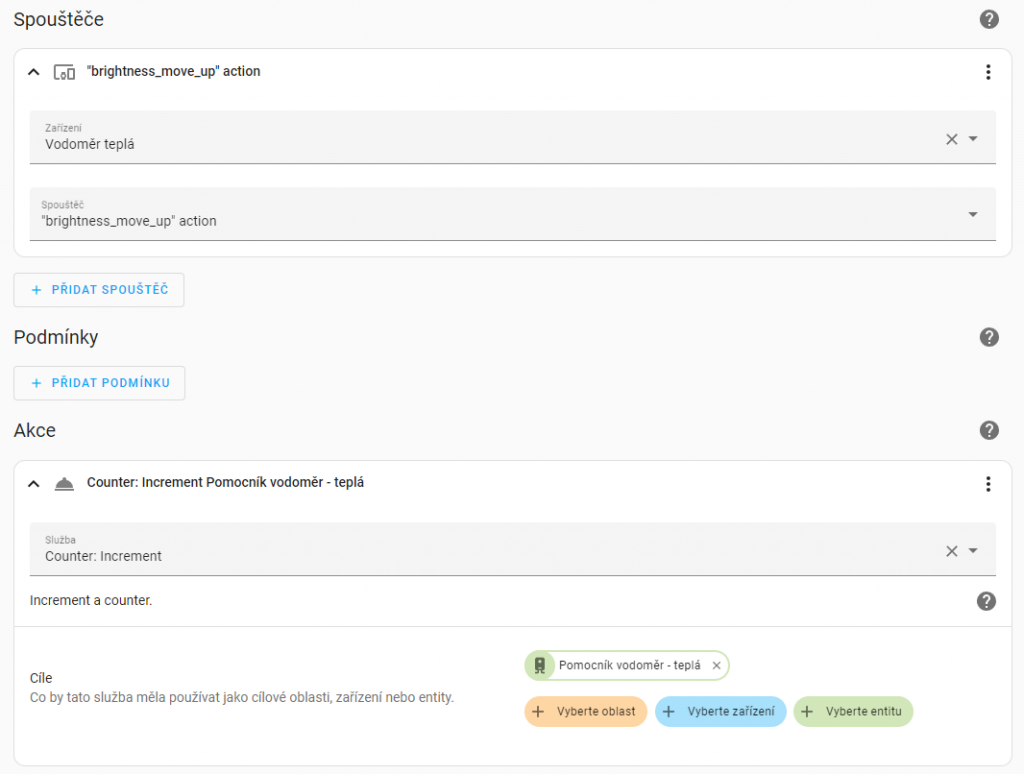
Task: Click the Cíle targets label
Action: coord(41,678)
